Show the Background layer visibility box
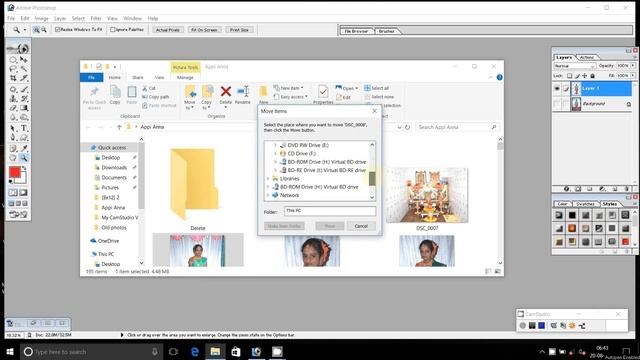 click(557, 104)
